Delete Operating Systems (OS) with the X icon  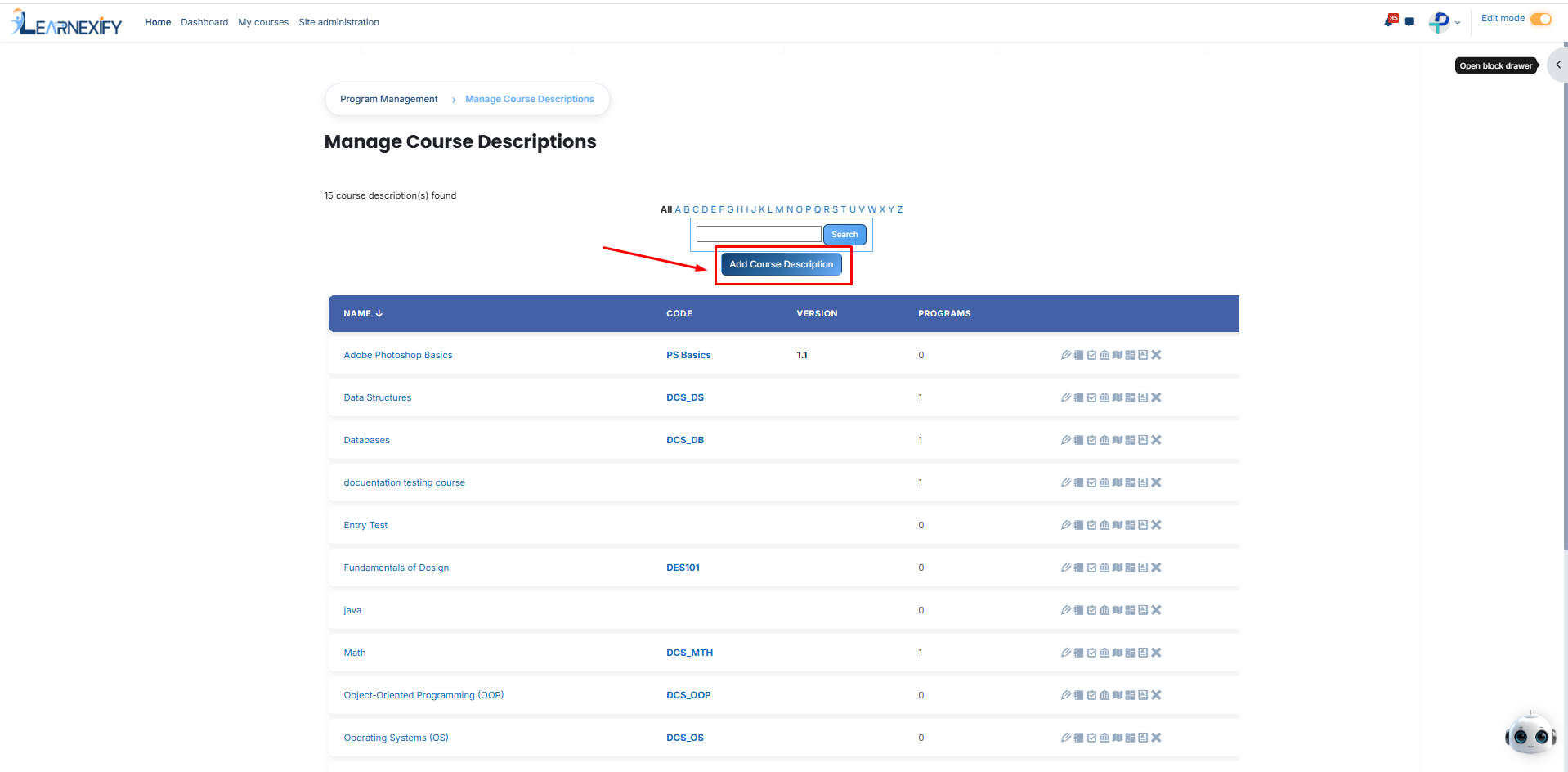click(x=1156, y=738)
